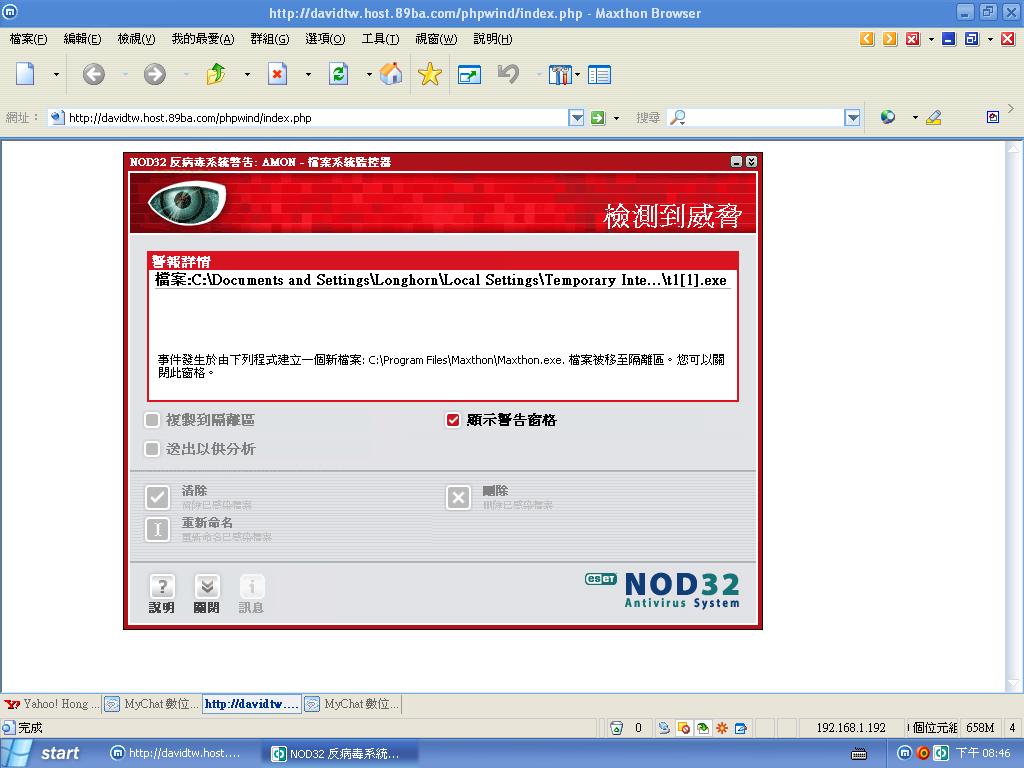The image size is (1024, 768).
Task: Open the Stop button dropdown arrow
Action: pos(308,74)
